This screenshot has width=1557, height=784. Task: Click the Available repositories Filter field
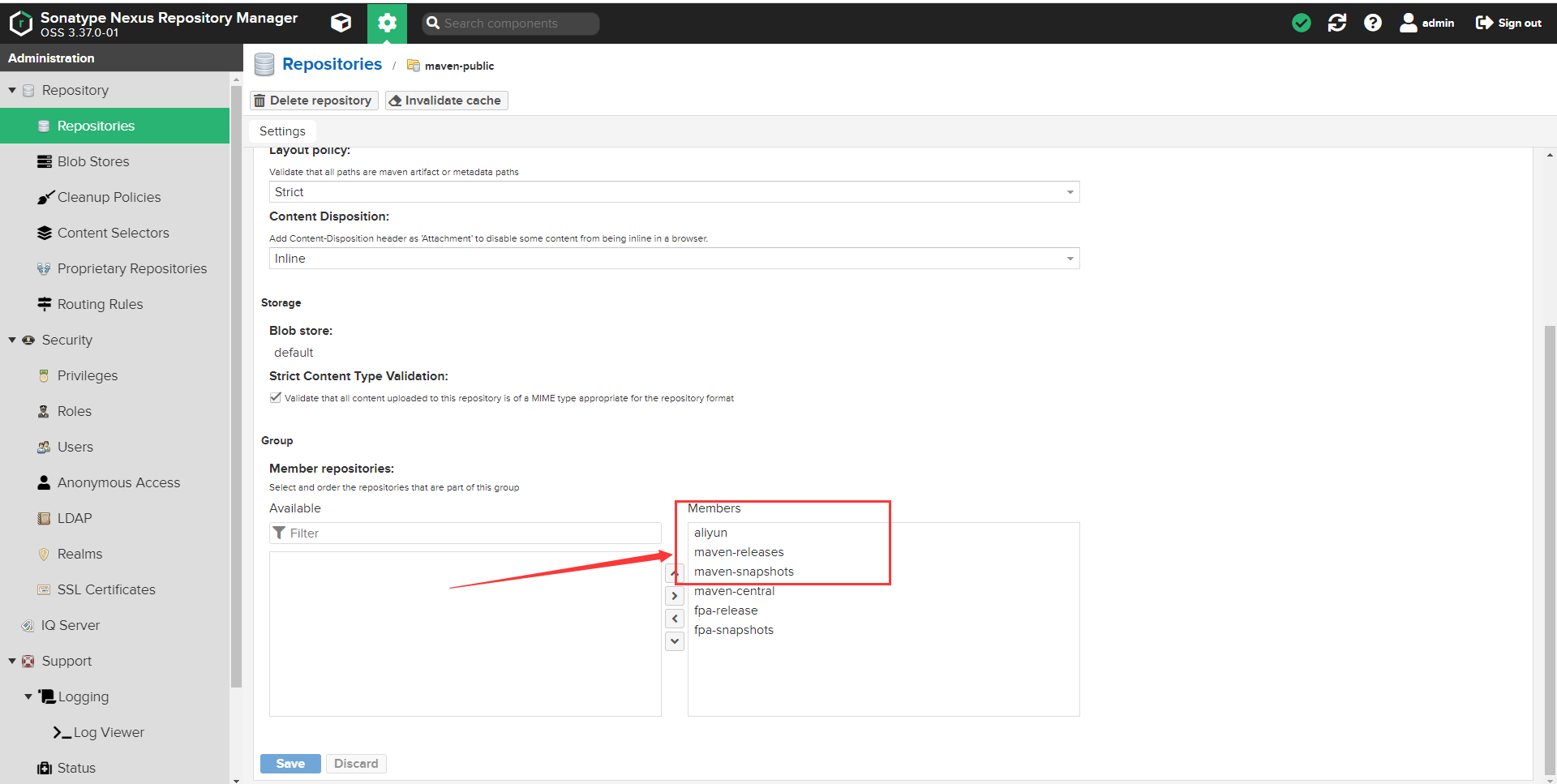(x=465, y=533)
